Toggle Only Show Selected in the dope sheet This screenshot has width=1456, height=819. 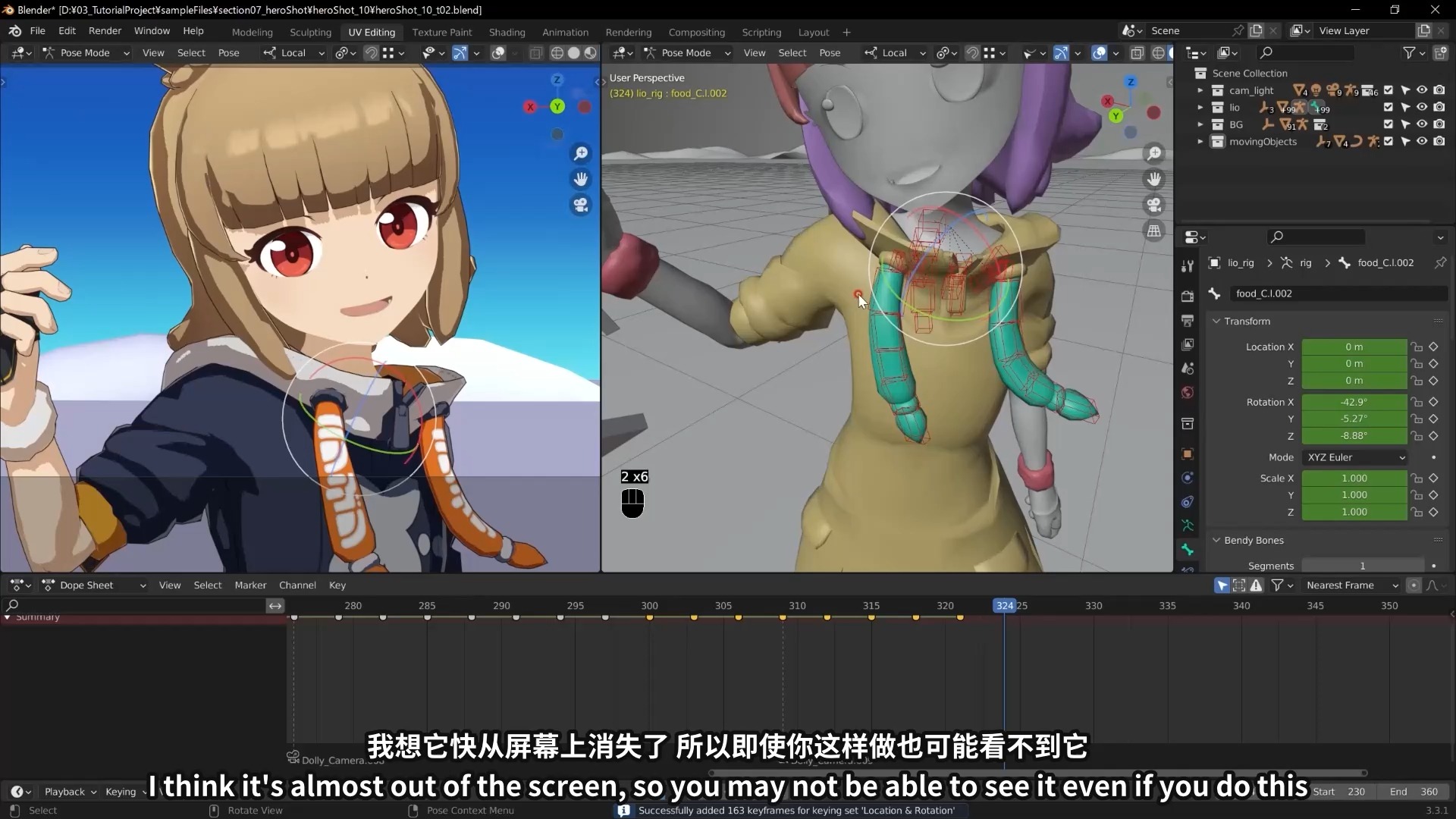coord(1222,585)
